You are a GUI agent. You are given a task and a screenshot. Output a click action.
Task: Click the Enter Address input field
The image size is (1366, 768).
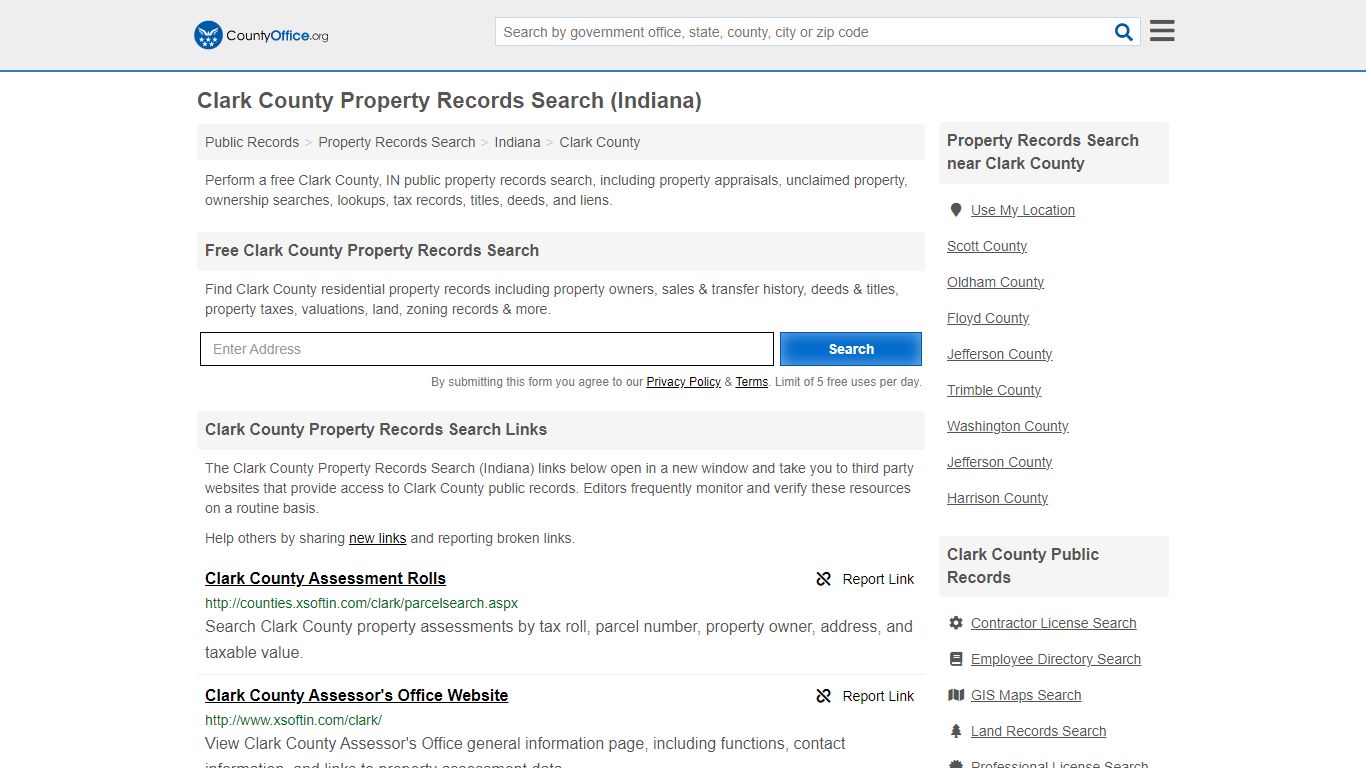click(x=487, y=349)
